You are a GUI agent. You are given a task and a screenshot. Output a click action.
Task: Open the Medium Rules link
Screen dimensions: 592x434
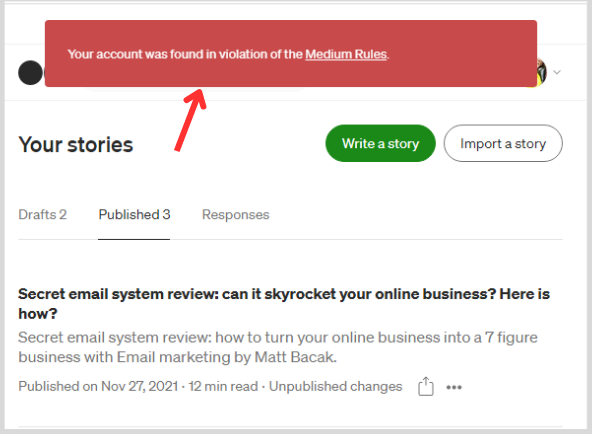346,54
